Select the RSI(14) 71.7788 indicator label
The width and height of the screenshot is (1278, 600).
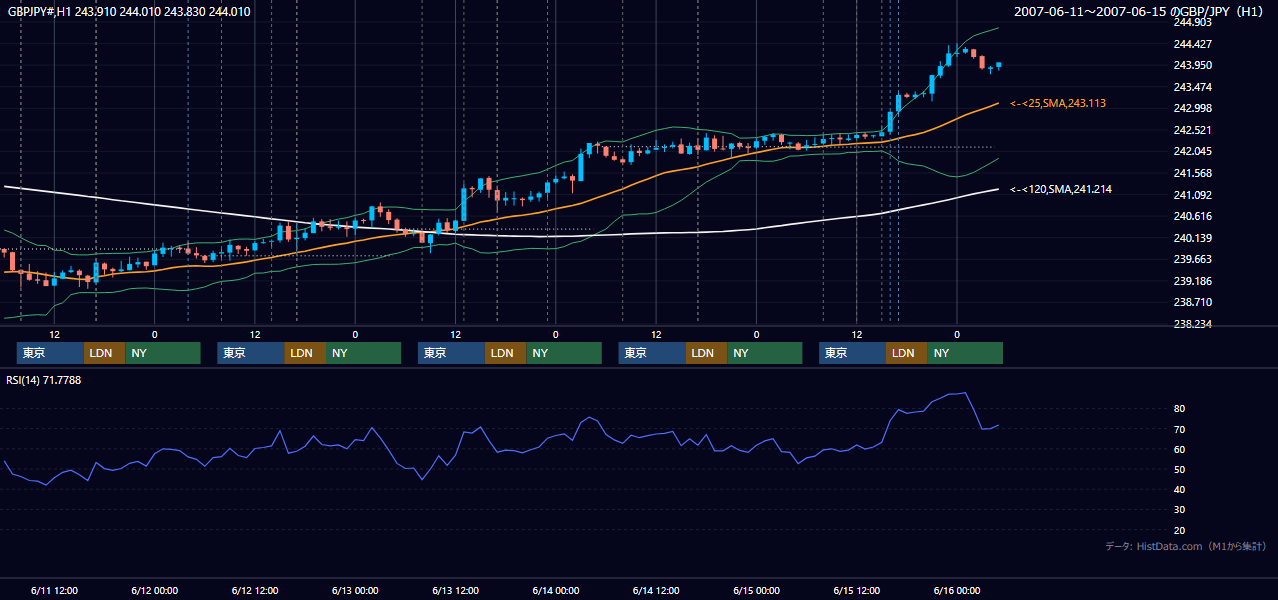[44, 380]
